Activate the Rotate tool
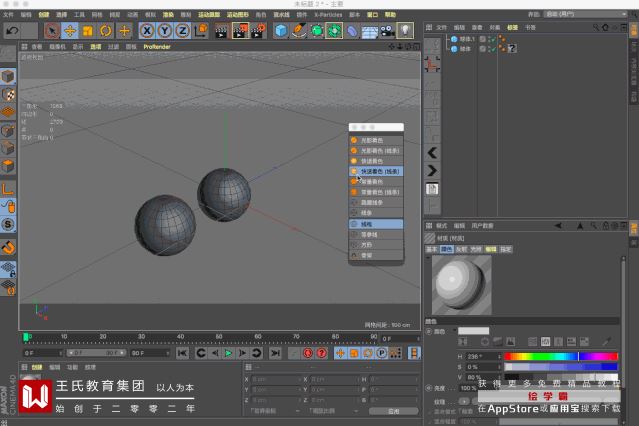Image resolution: width=639 pixels, height=426 pixels. [106, 31]
